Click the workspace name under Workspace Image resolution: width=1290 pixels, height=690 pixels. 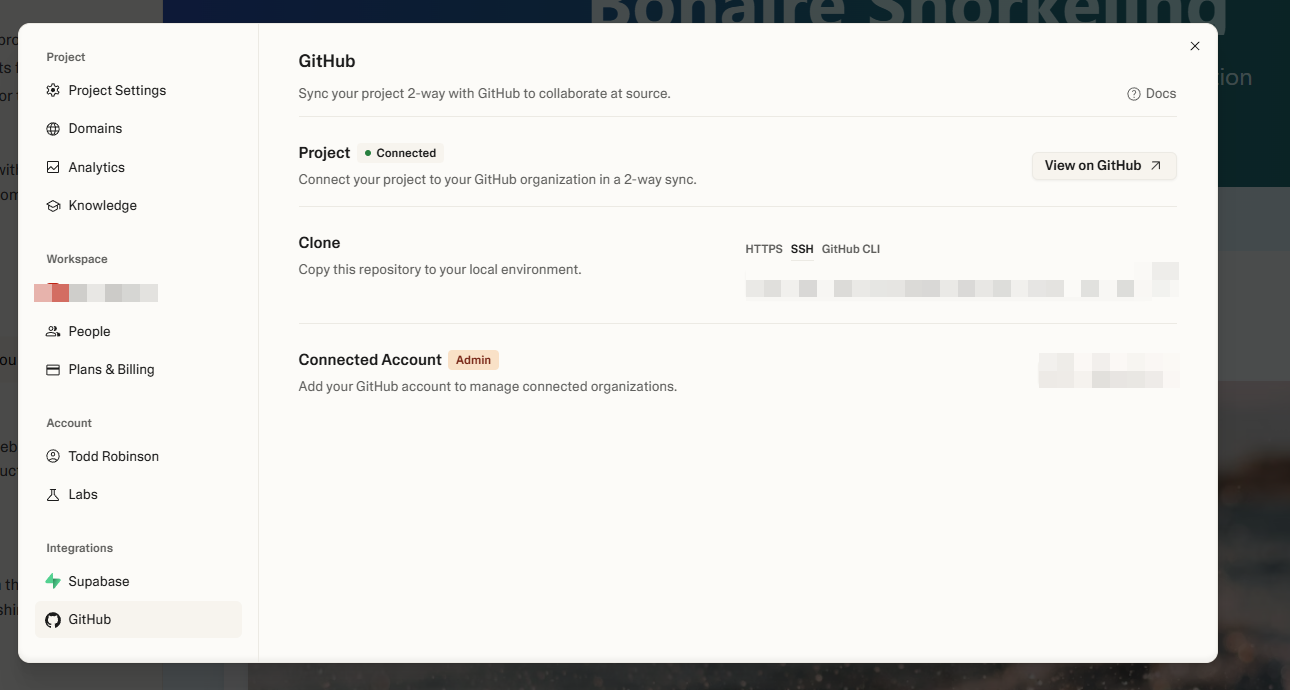tap(96, 292)
